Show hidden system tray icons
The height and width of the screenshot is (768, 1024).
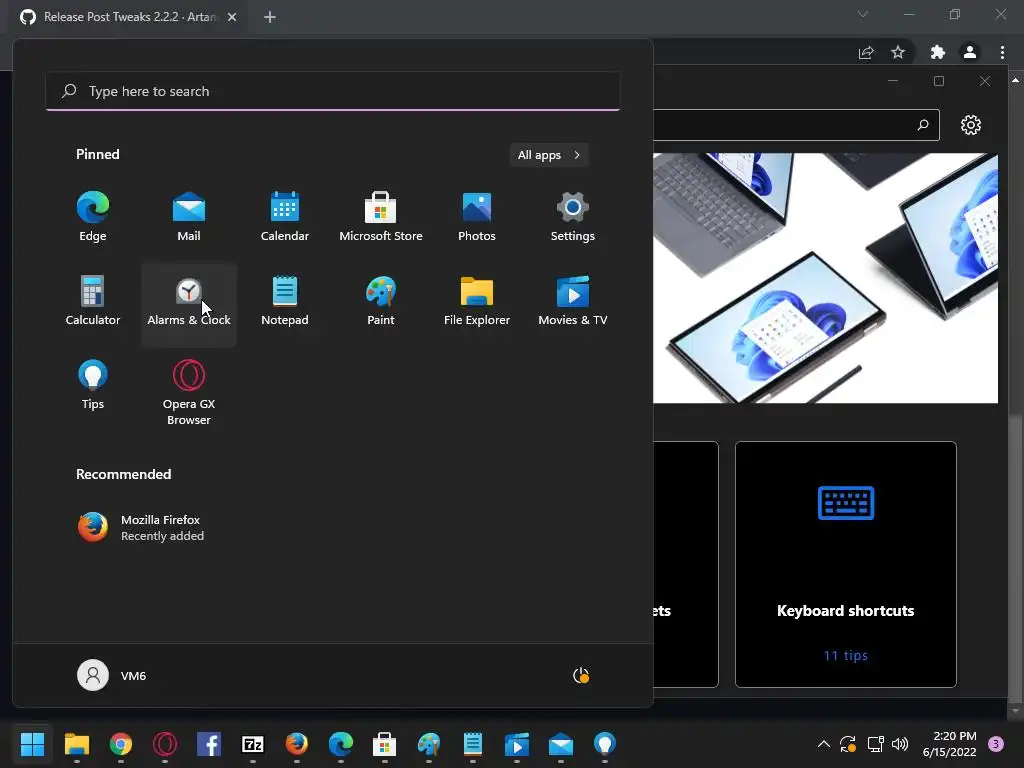[824, 744]
